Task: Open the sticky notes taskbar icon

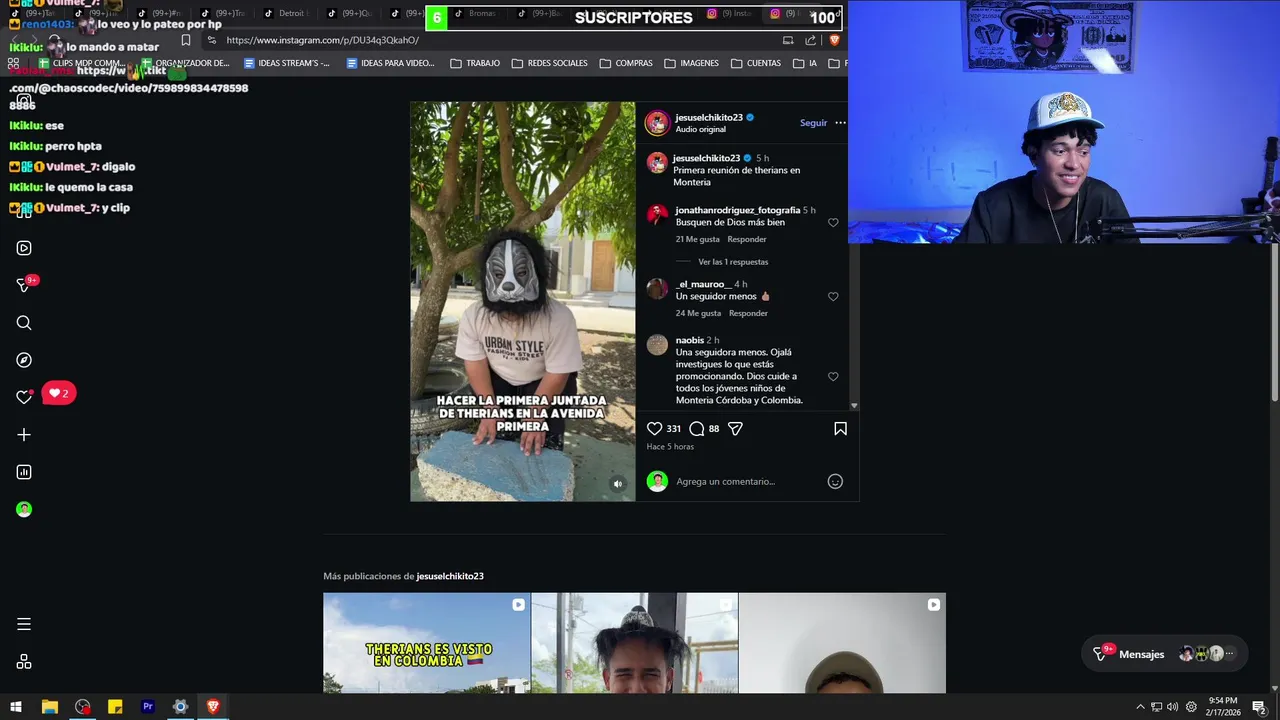Action: coord(115,707)
